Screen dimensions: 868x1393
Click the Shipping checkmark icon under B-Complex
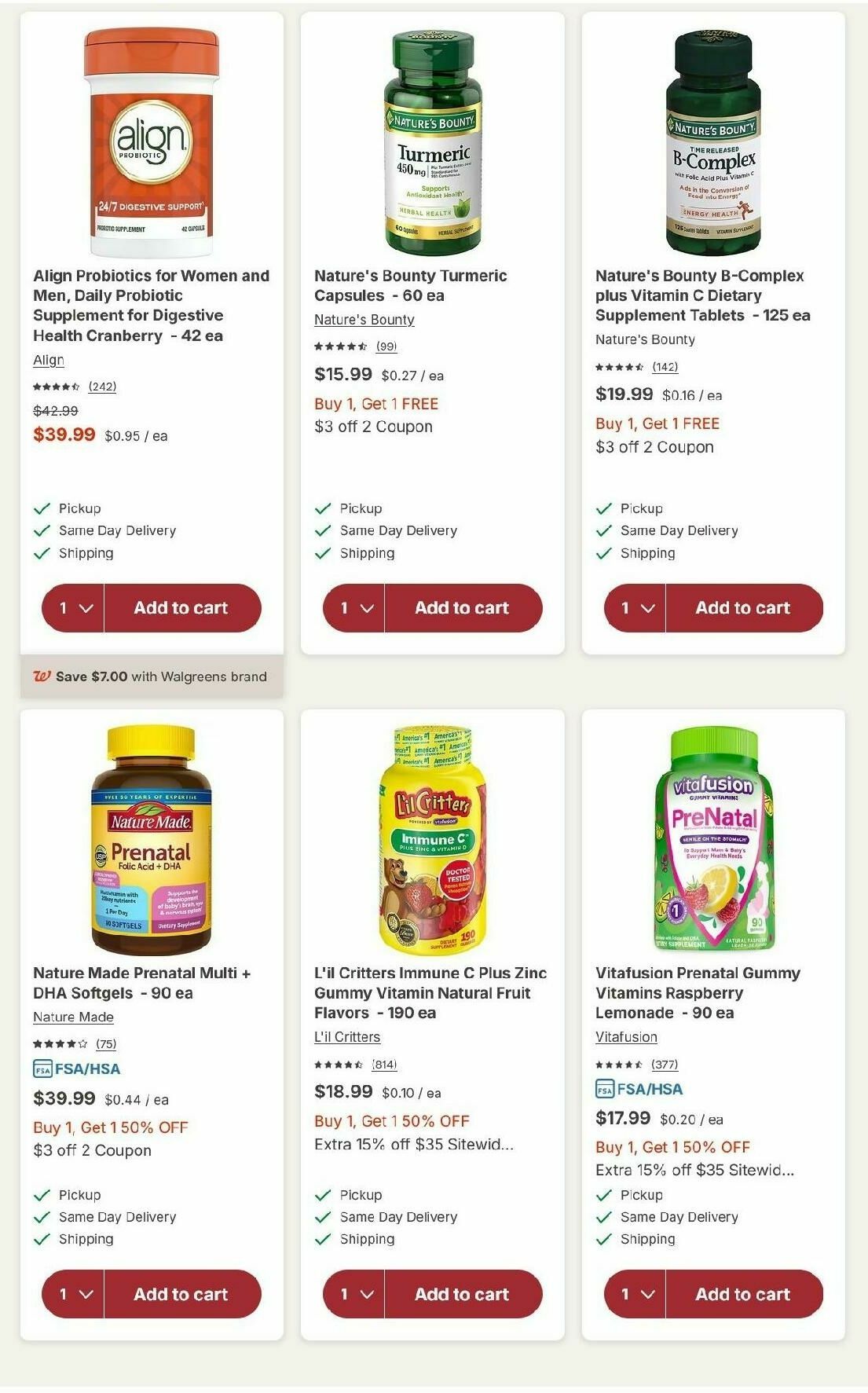pyautogui.click(x=602, y=552)
